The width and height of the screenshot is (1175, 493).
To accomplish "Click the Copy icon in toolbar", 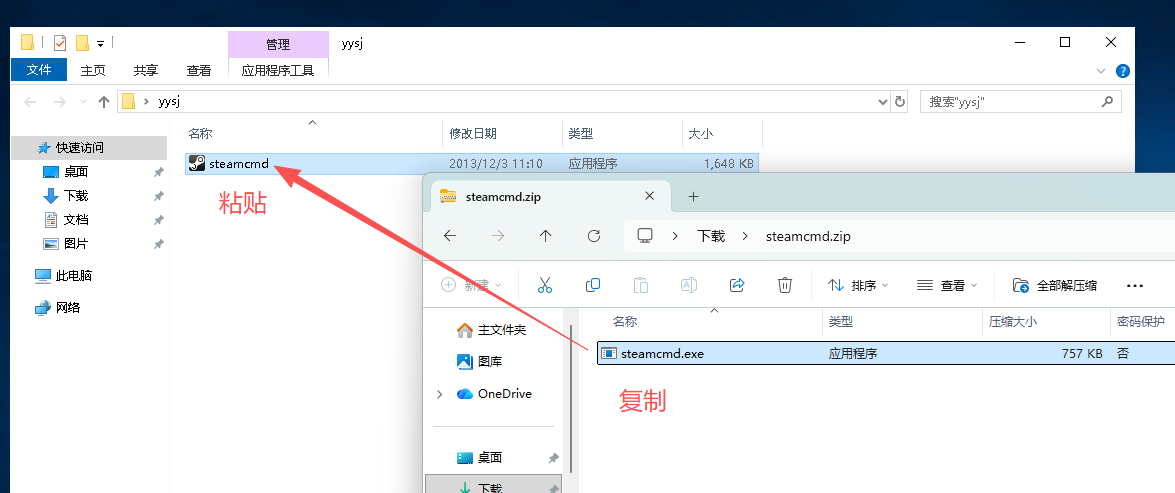I will (593, 285).
